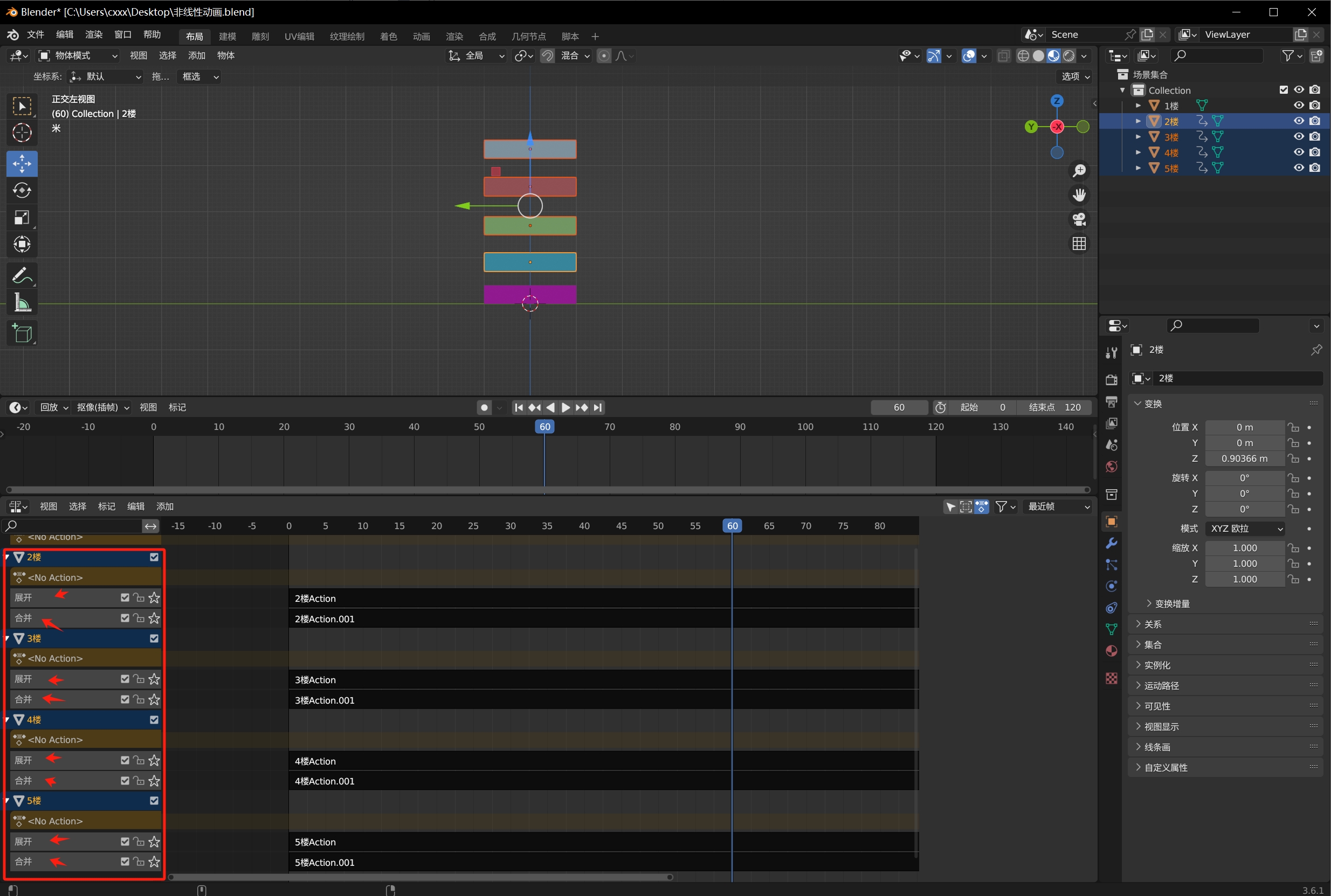Choose the Annotate pencil tool
The height and width of the screenshot is (896, 1331).
[x=22, y=276]
